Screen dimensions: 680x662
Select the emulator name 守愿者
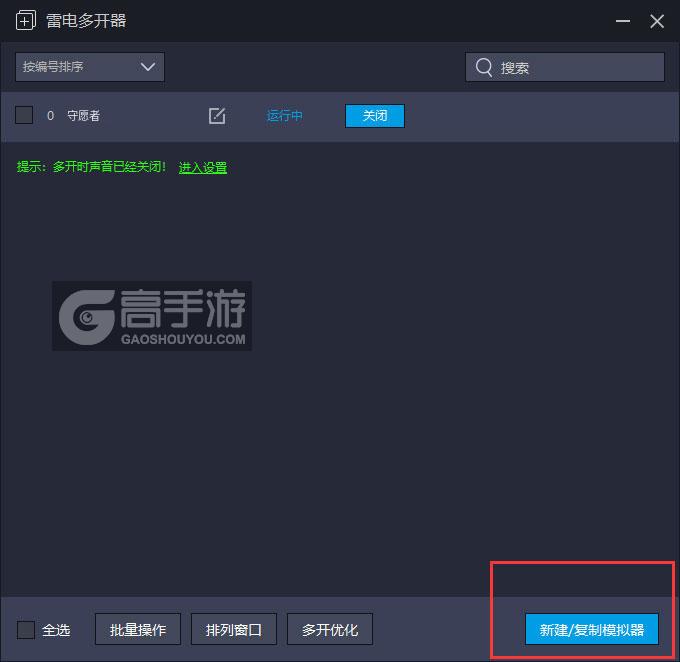tap(83, 116)
